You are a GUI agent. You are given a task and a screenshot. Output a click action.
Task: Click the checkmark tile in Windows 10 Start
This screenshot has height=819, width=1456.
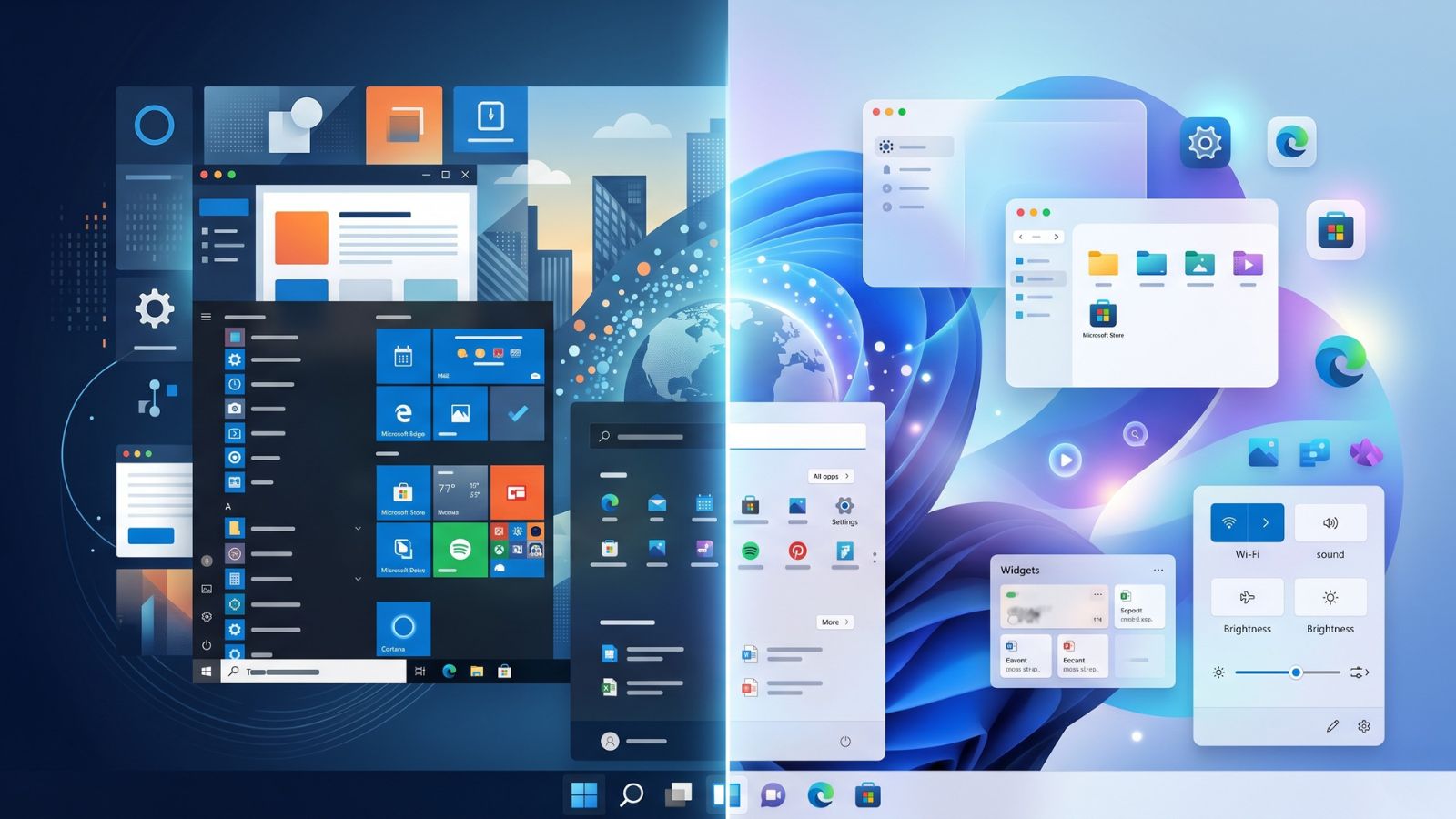(517, 414)
